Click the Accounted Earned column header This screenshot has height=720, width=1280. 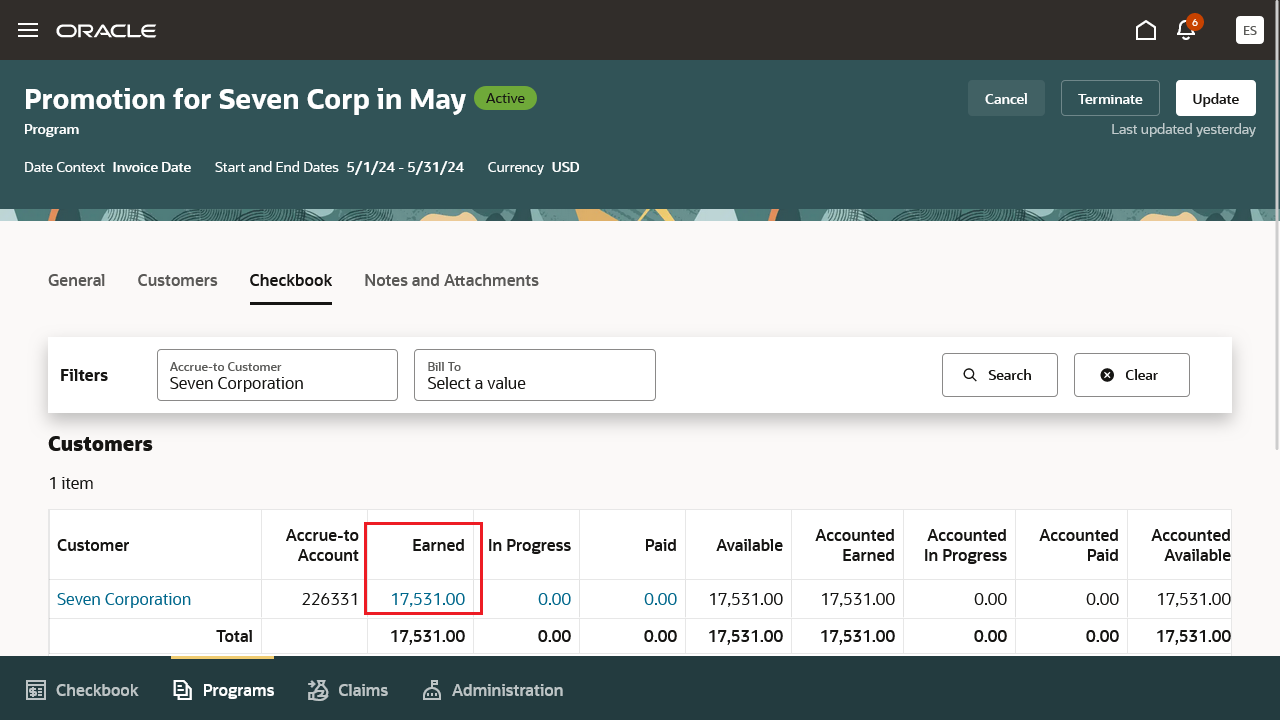point(848,545)
